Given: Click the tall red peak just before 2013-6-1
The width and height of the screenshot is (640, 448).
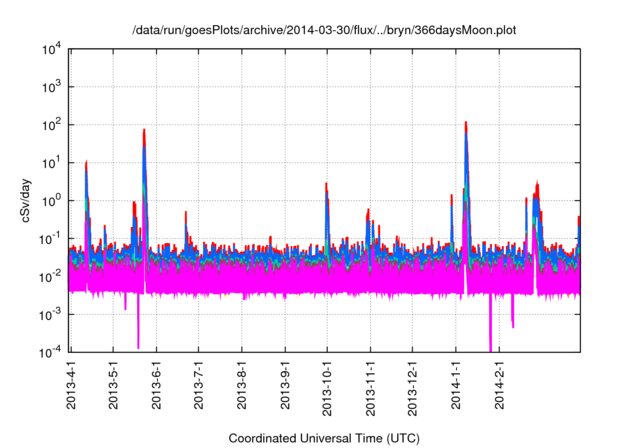Looking at the screenshot, I should coord(145,130).
